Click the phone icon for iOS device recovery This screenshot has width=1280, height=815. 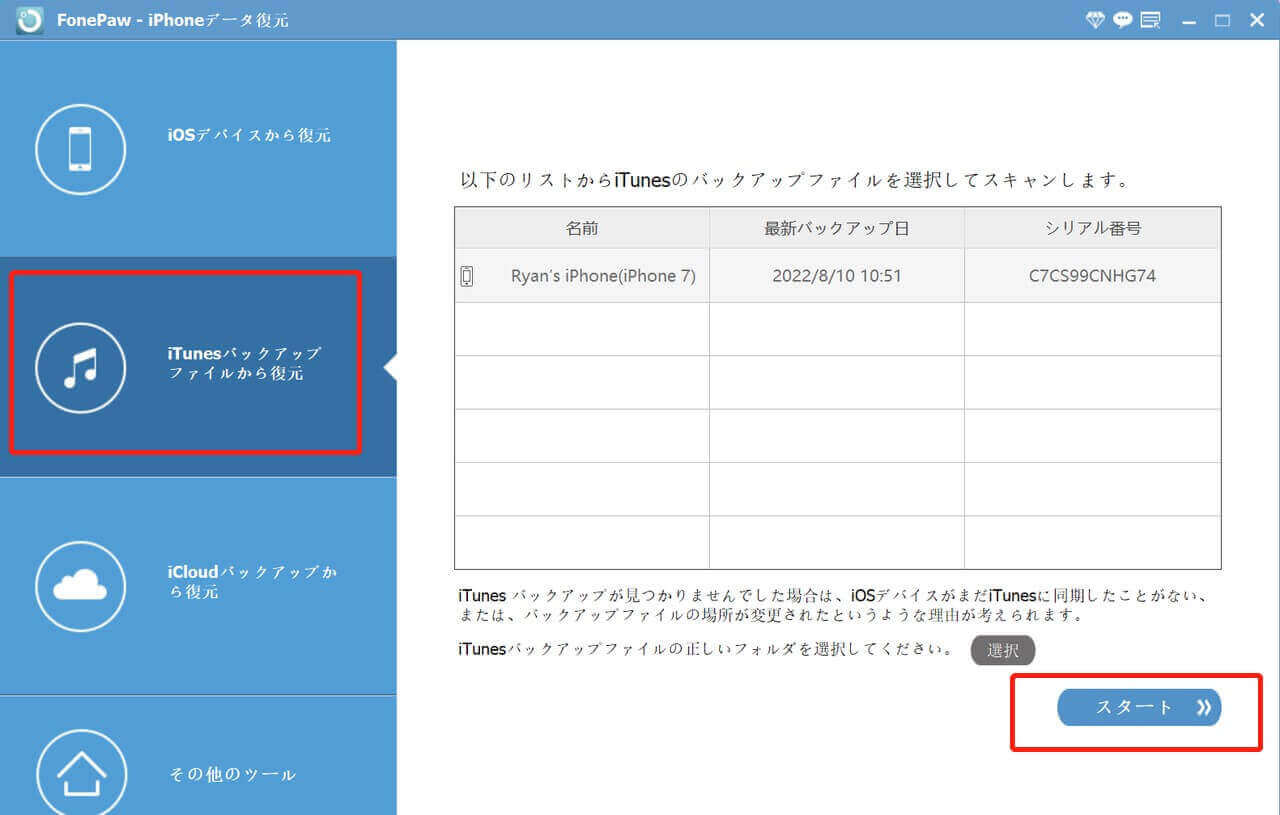80,149
